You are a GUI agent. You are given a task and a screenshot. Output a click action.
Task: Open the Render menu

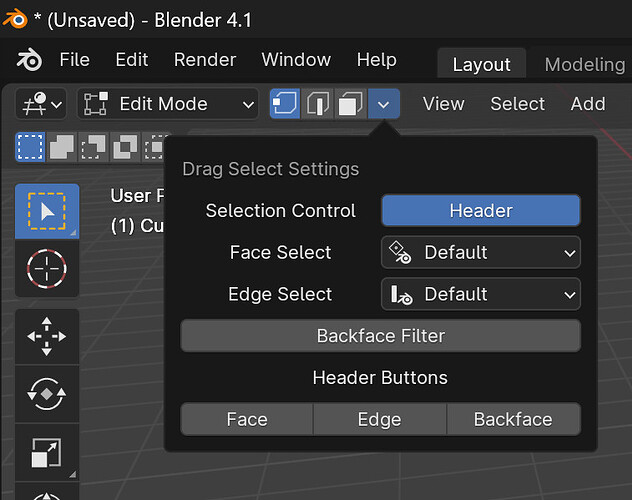tap(205, 60)
